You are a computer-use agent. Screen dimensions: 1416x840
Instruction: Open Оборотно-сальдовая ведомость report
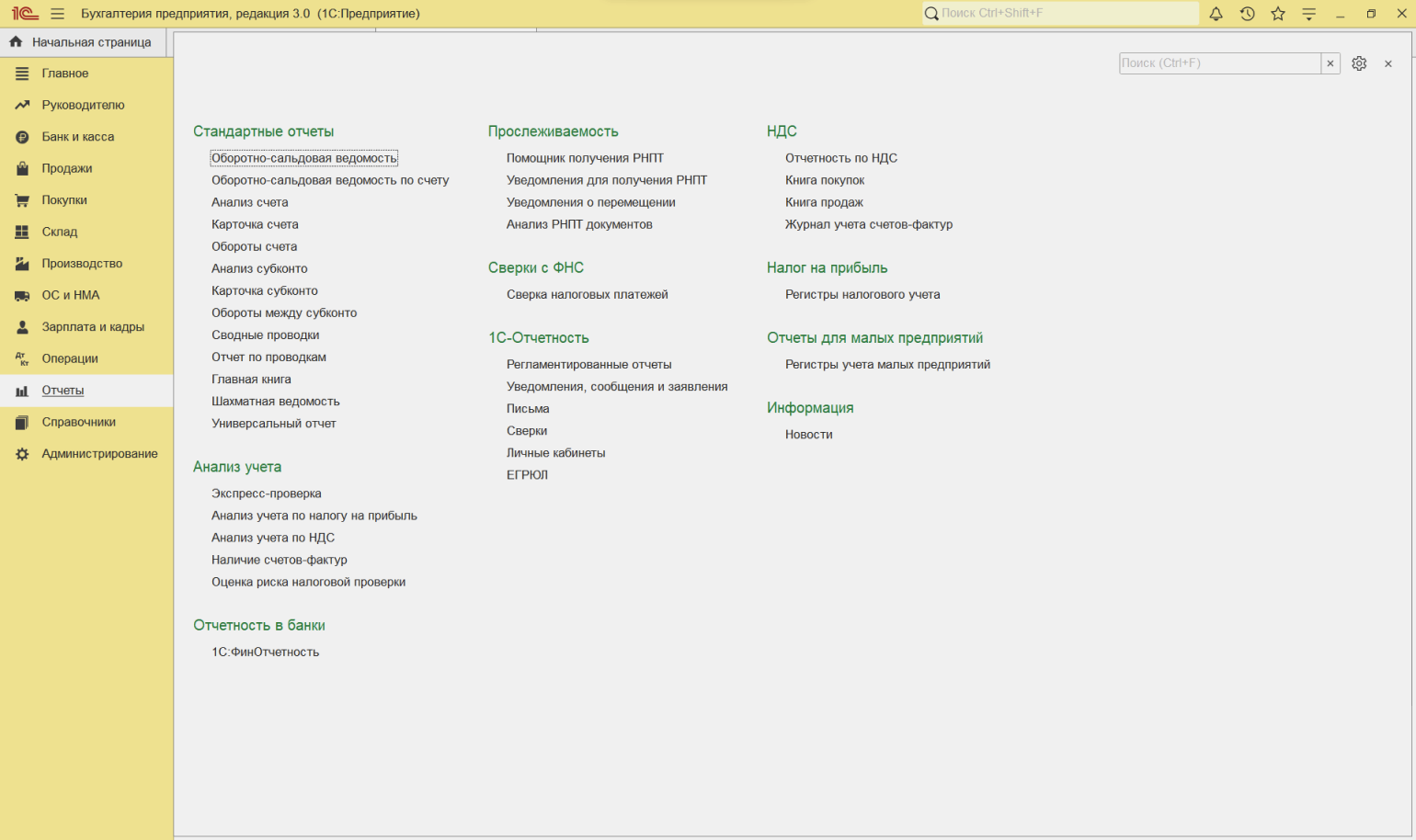point(303,158)
